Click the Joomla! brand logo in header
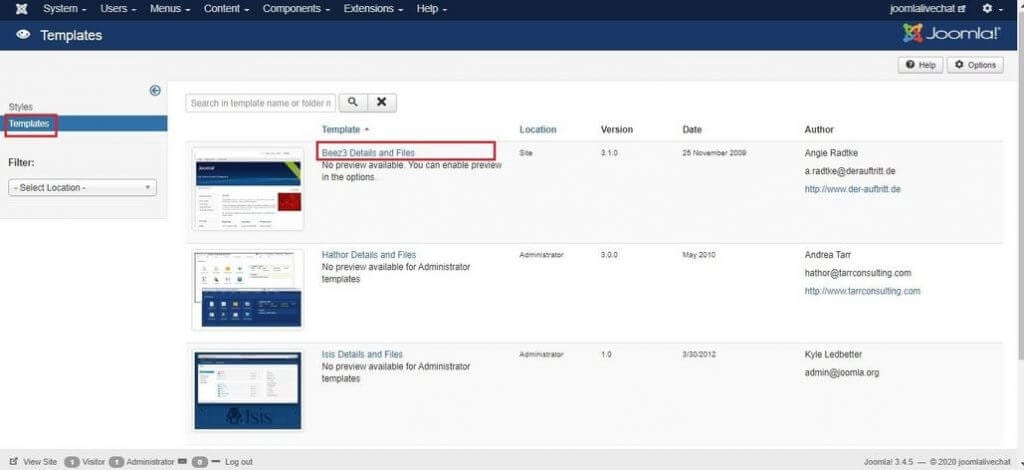Viewport: 1024px width, 470px height. 952,34
